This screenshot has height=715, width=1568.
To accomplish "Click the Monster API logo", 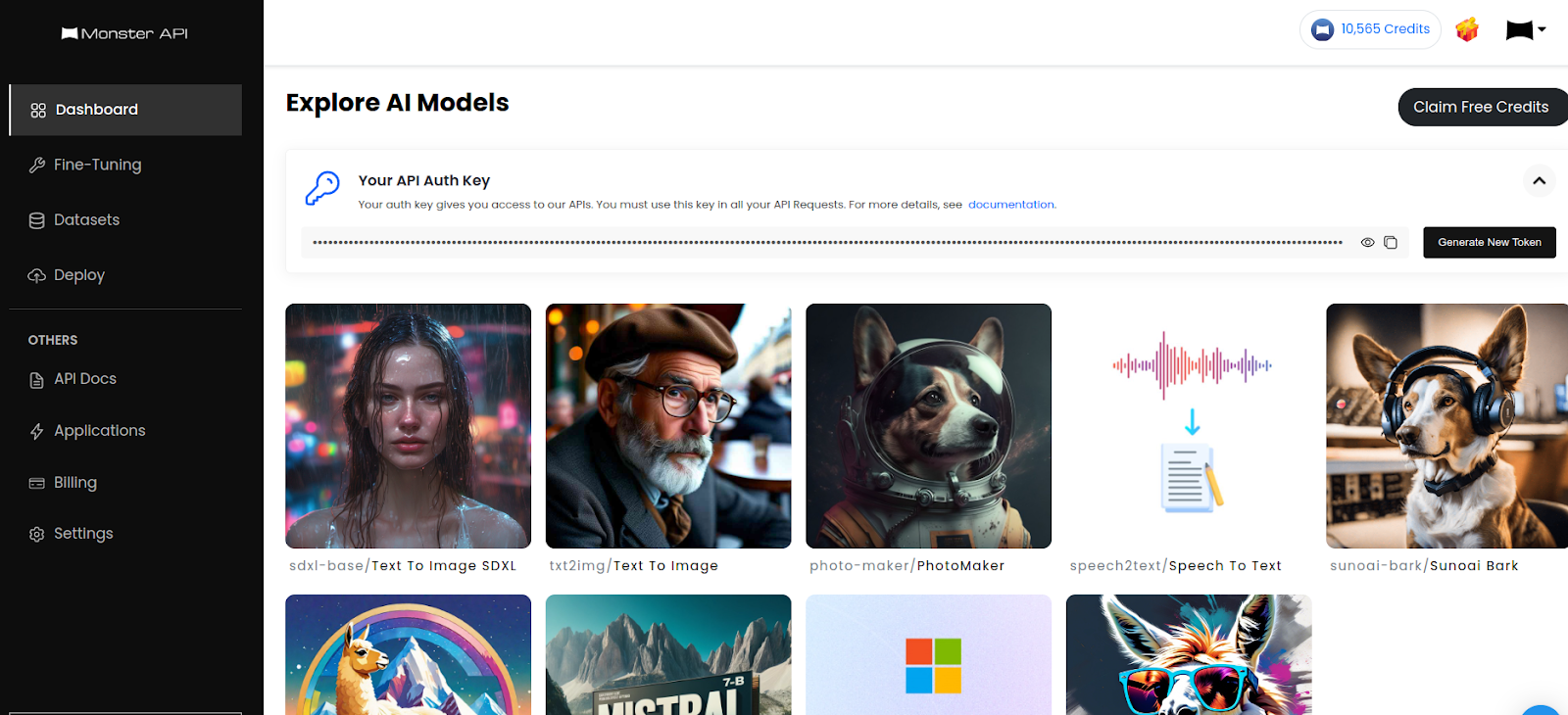I will point(124,33).
